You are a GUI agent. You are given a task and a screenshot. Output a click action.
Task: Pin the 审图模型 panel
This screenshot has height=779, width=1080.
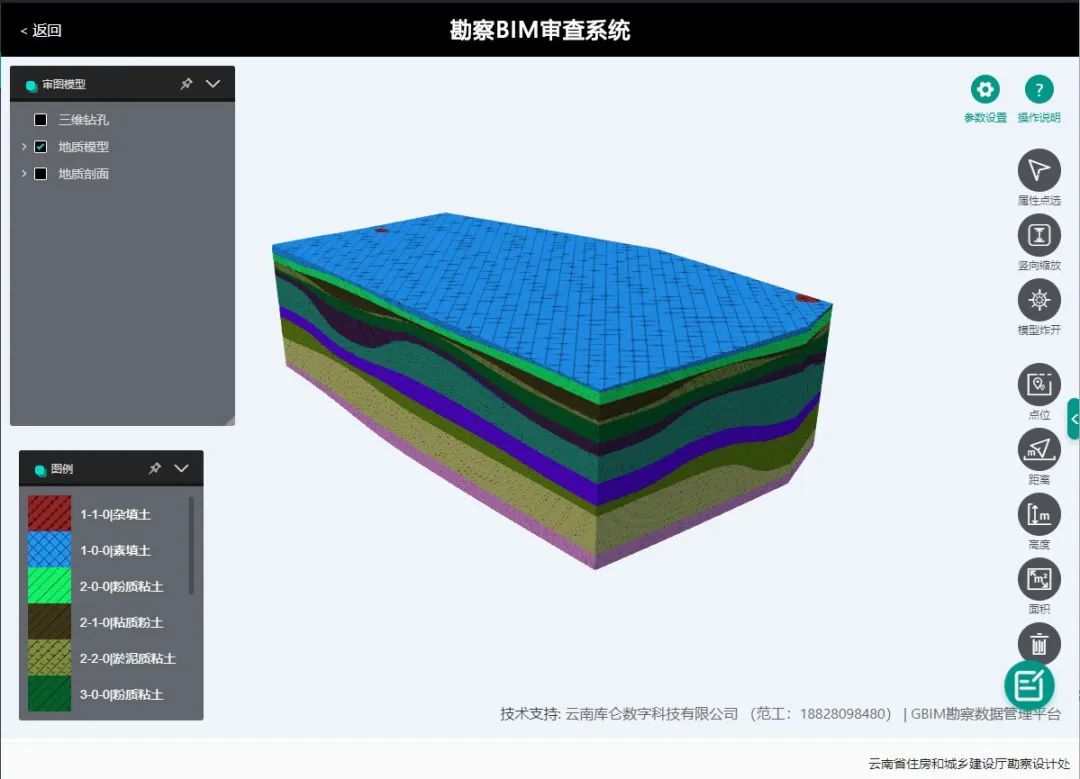point(186,84)
